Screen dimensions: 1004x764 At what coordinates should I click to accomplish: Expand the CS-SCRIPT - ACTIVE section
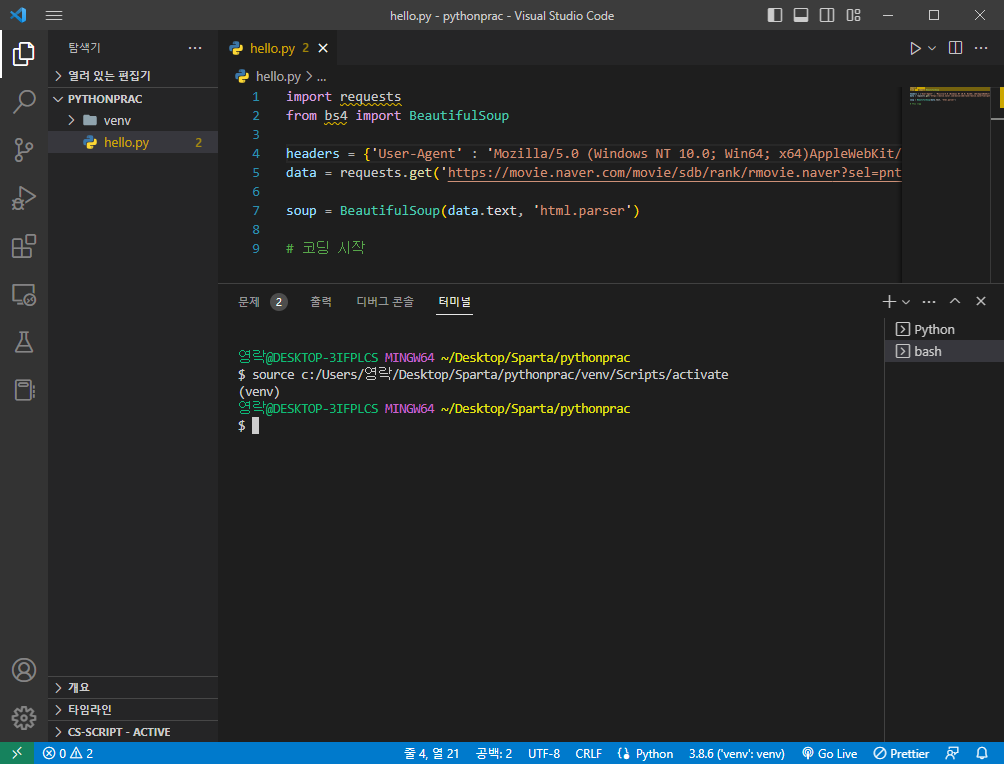(133, 731)
